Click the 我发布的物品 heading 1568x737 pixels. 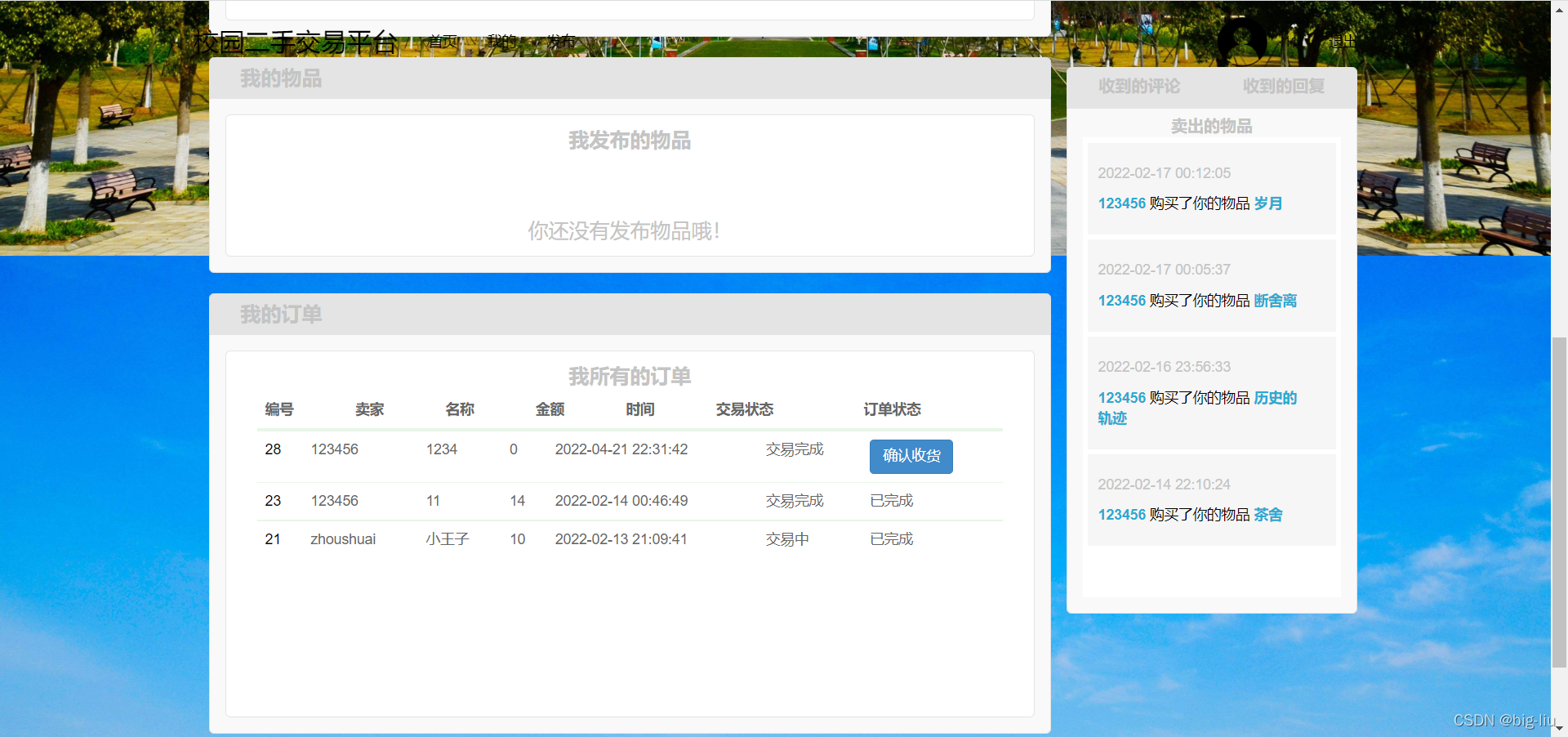(630, 141)
